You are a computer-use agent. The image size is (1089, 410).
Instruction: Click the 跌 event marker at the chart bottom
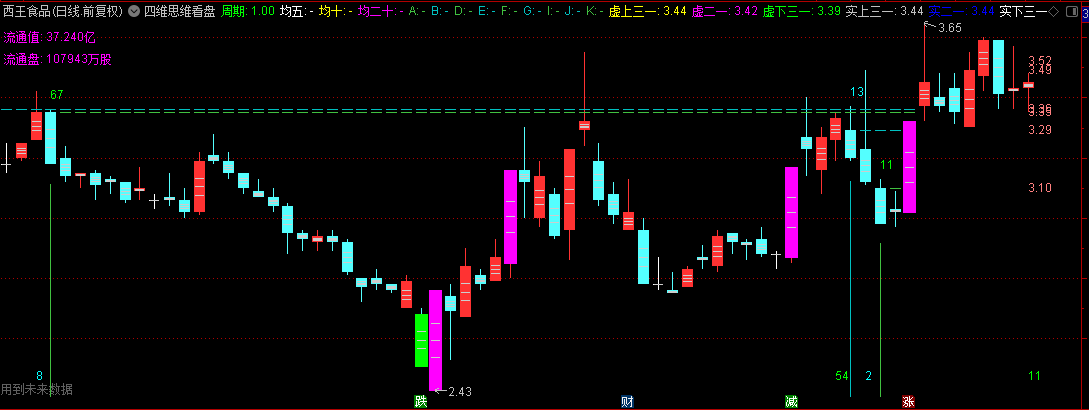420,401
